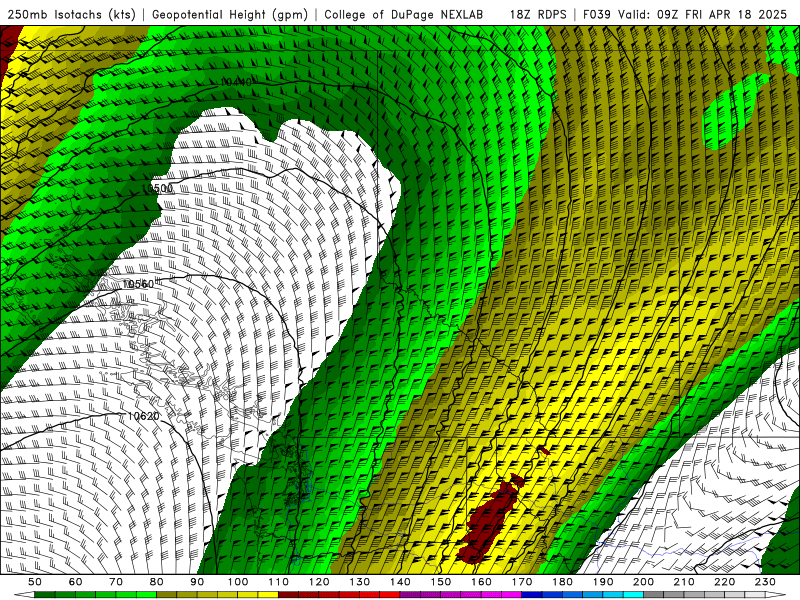Click the 230 knots color bar label
The image size is (800, 600).
(x=765, y=582)
